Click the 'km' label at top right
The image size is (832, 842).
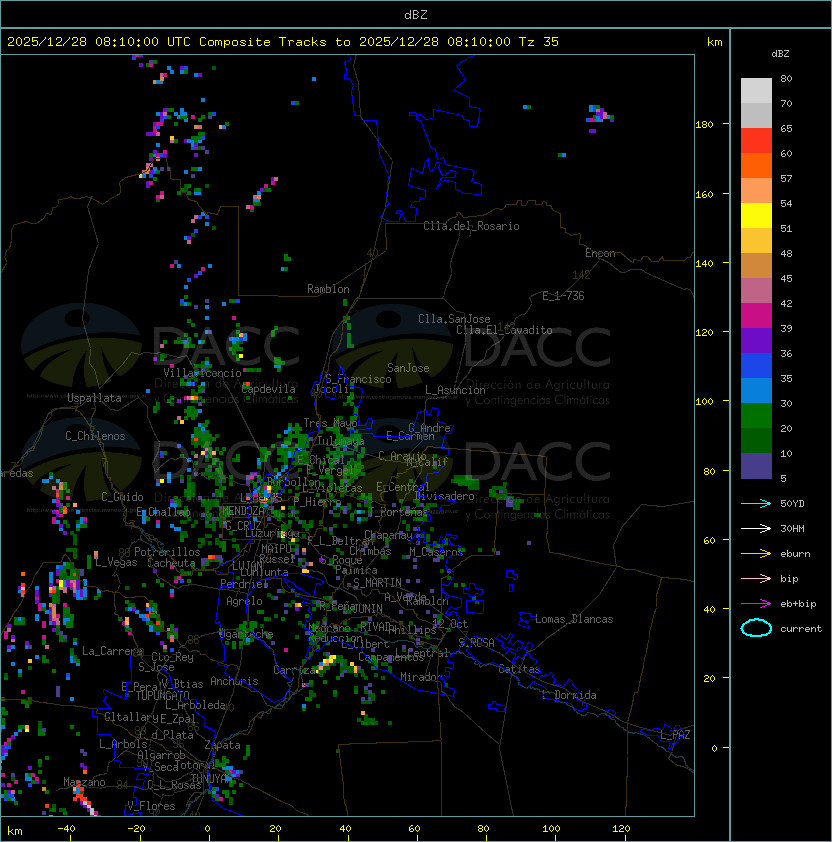[x=714, y=42]
